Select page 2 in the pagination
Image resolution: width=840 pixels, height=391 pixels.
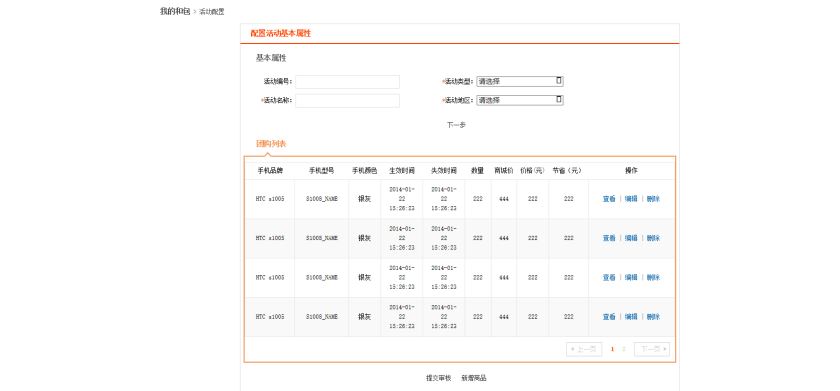624,349
